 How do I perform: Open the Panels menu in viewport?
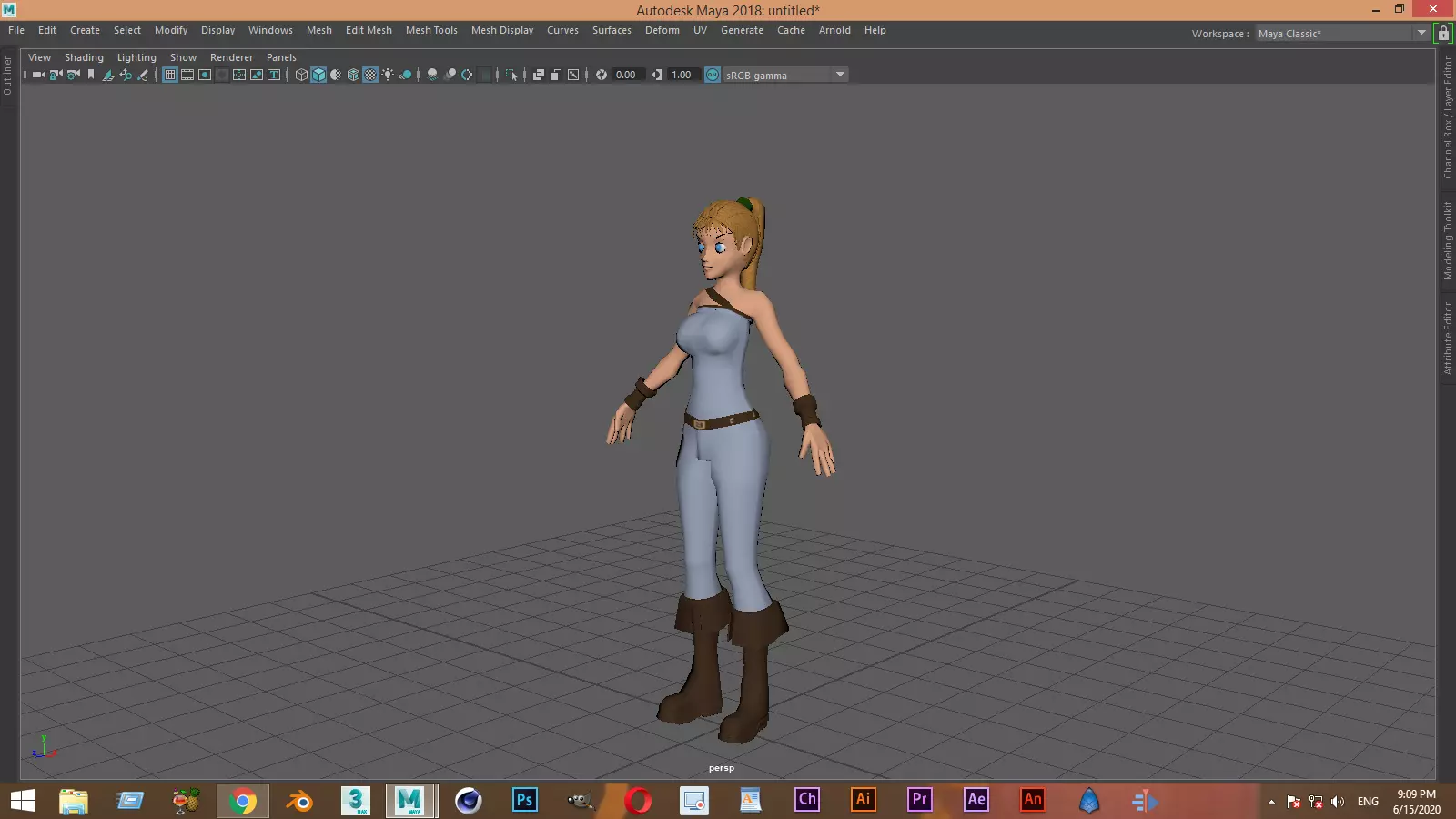coord(281,57)
